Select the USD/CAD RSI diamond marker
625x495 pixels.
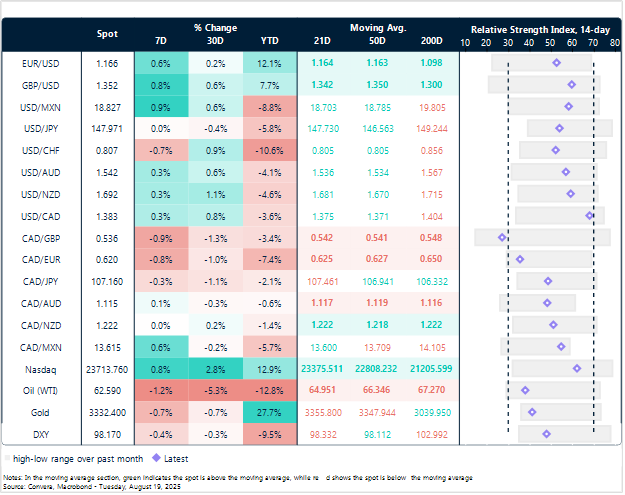click(x=590, y=215)
